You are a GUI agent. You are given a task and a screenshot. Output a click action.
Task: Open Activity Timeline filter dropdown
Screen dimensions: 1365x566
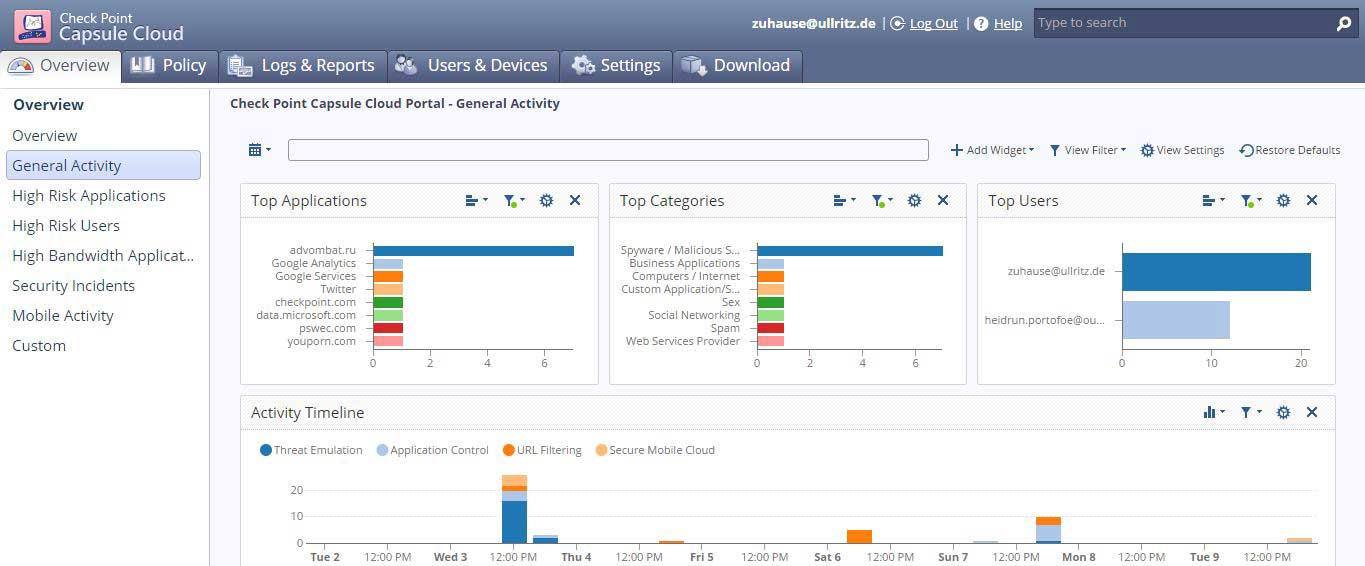pos(1251,412)
